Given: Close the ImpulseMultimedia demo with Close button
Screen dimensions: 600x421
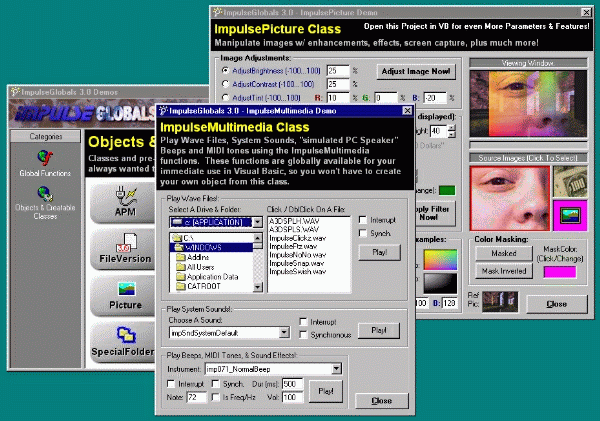Looking at the screenshot, I should [382, 401].
